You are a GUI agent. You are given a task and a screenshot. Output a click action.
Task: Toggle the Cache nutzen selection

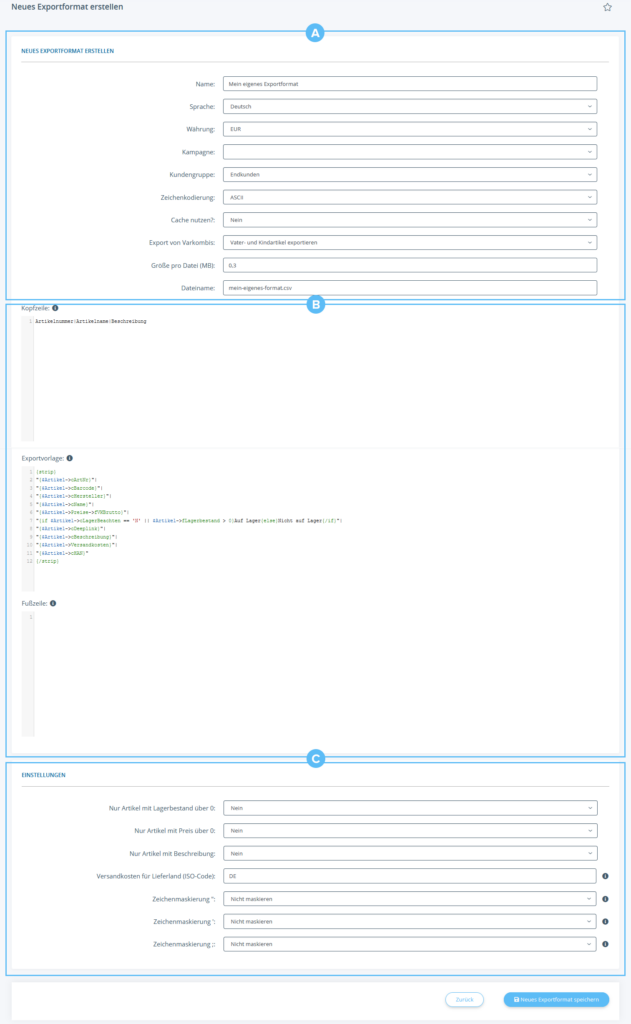click(x=410, y=220)
